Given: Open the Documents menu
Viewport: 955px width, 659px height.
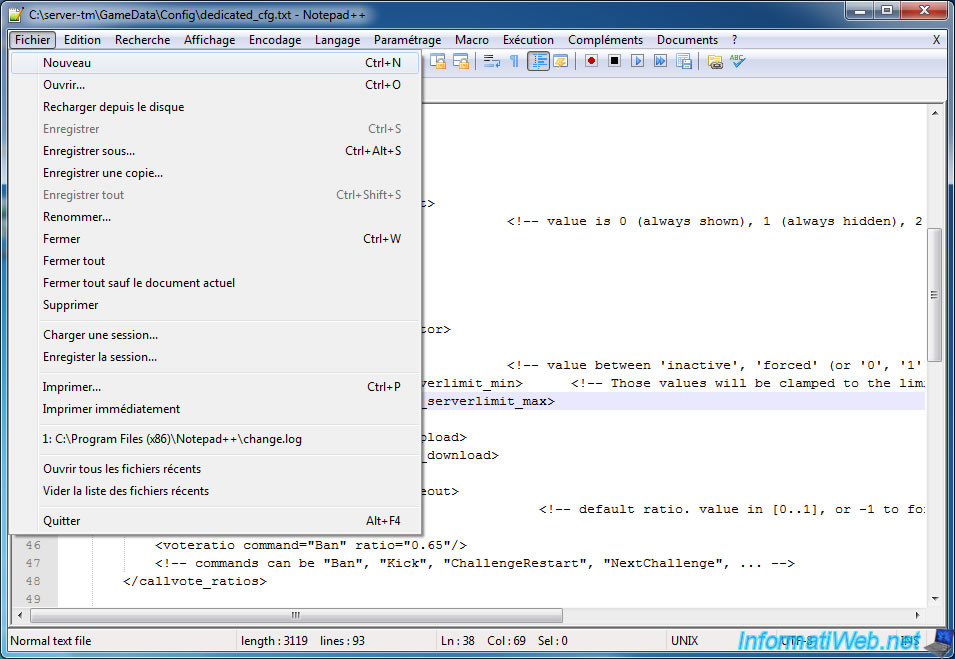Looking at the screenshot, I should (687, 40).
